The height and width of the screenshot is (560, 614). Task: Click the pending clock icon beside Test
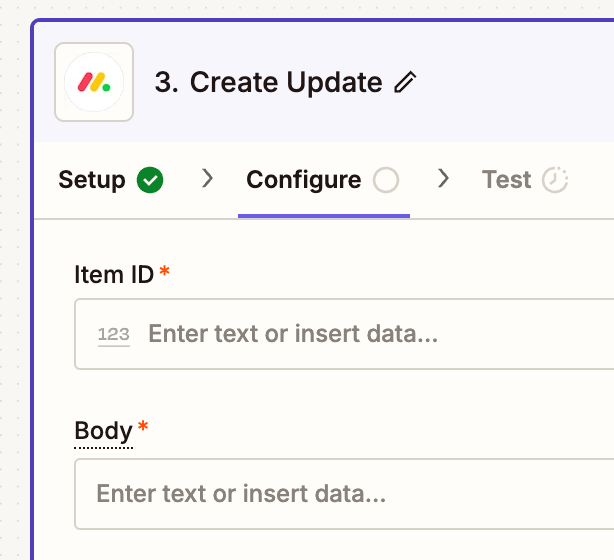tap(555, 180)
